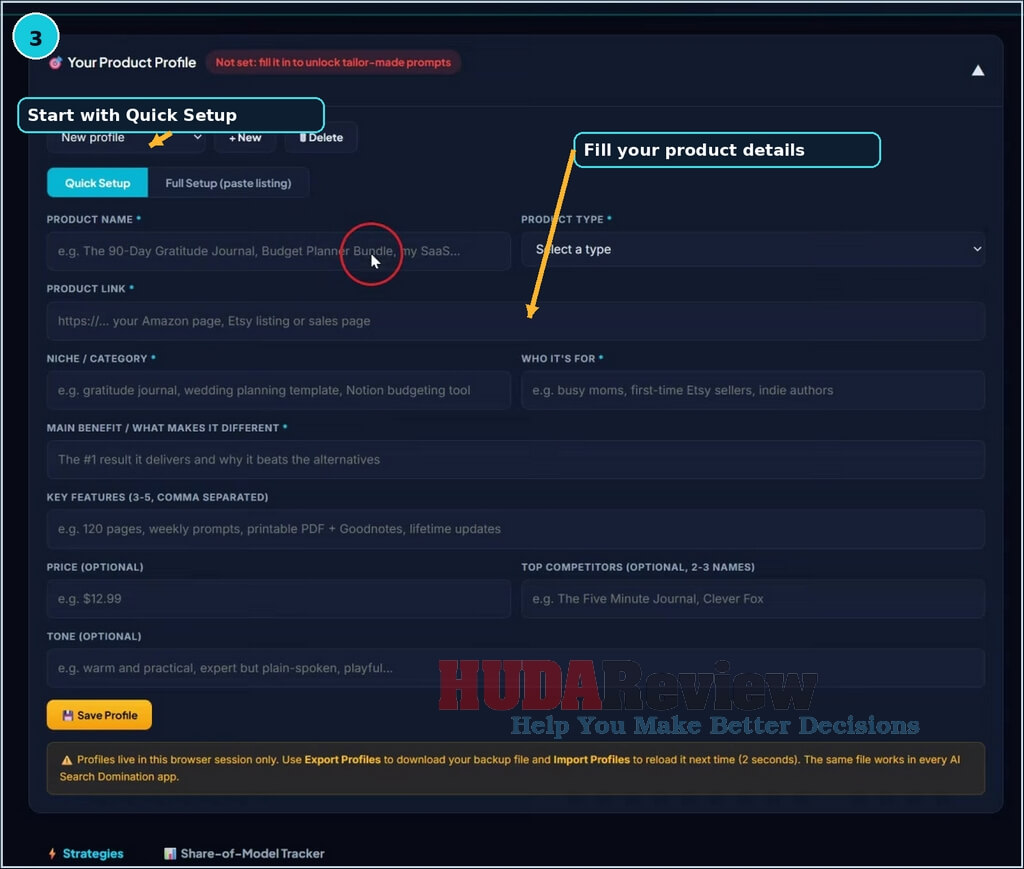Viewport: 1024px width, 869px height.
Task: Click into the Product Link field
Action: [x=516, y=321]
